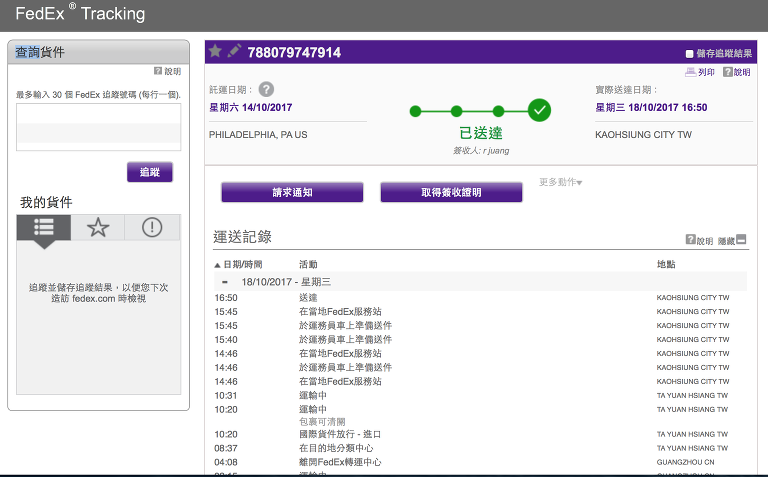Viewport: 768px width, 477px height.
Task: Open 說明 help next to 列印
Action: coord(735,72)
